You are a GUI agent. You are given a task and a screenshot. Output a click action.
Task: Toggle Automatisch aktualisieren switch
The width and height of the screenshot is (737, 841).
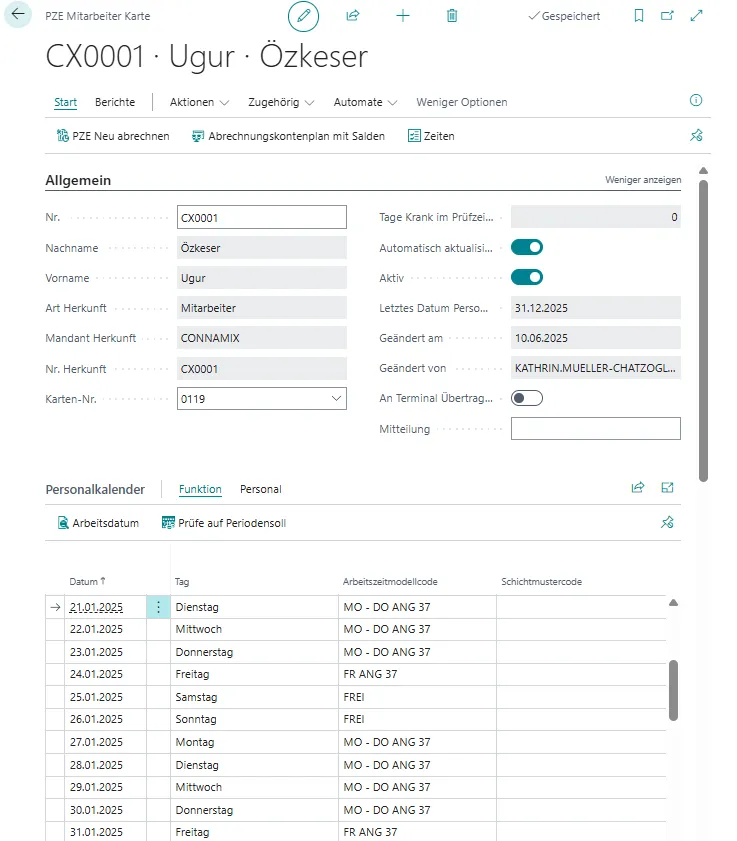[x=527, y=247]
